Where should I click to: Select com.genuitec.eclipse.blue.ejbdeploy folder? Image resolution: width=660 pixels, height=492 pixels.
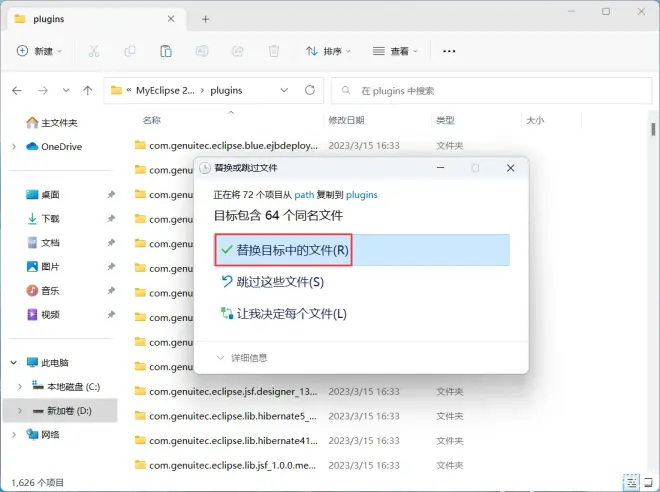226,146
